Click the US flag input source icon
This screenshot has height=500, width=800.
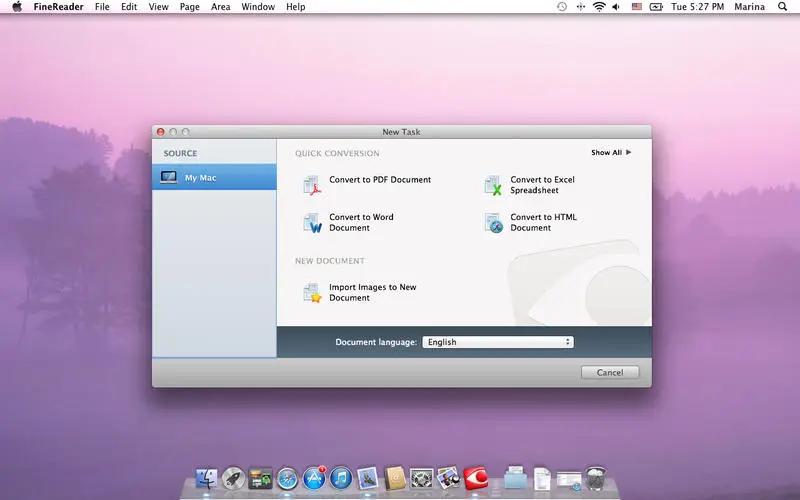click(x=637, y=7)
